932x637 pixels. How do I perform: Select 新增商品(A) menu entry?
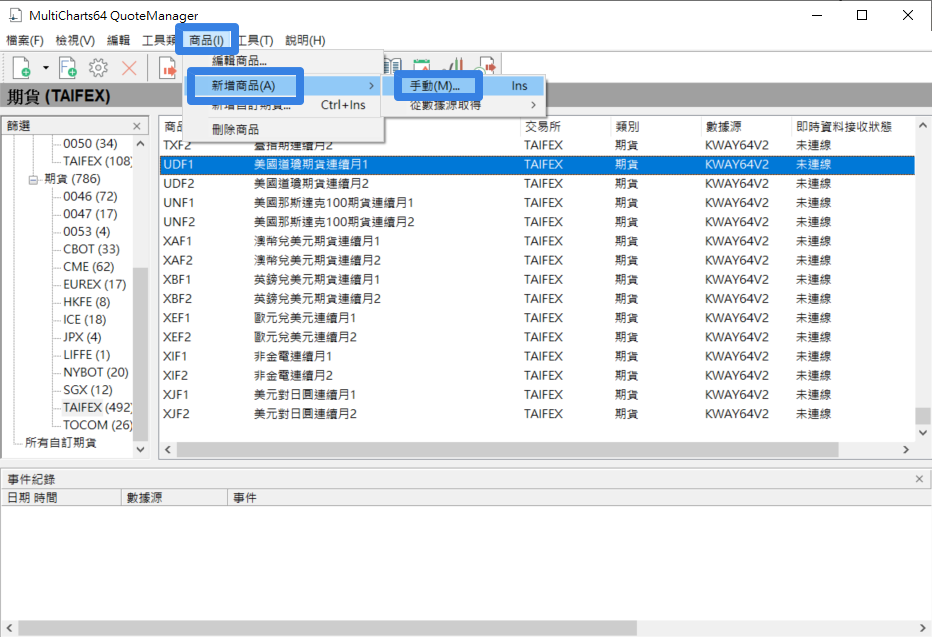tap(283, 86)
